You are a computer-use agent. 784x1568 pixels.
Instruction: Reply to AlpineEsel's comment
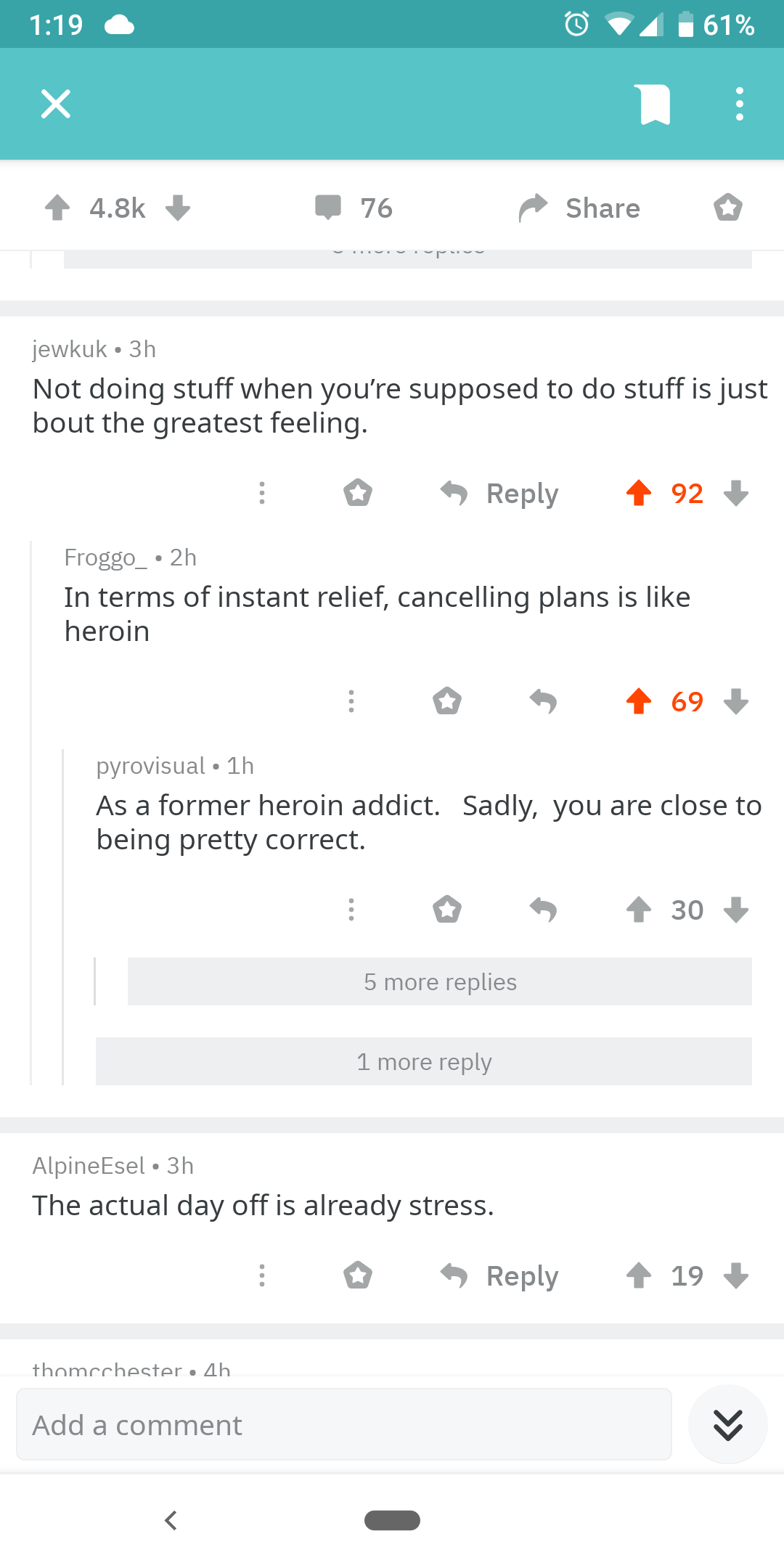pos(499,1275)
